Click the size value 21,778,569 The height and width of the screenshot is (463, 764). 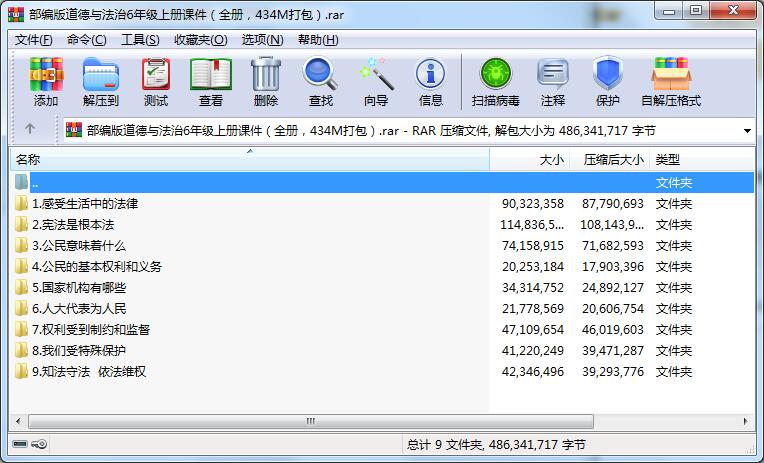tap(533, 309)
